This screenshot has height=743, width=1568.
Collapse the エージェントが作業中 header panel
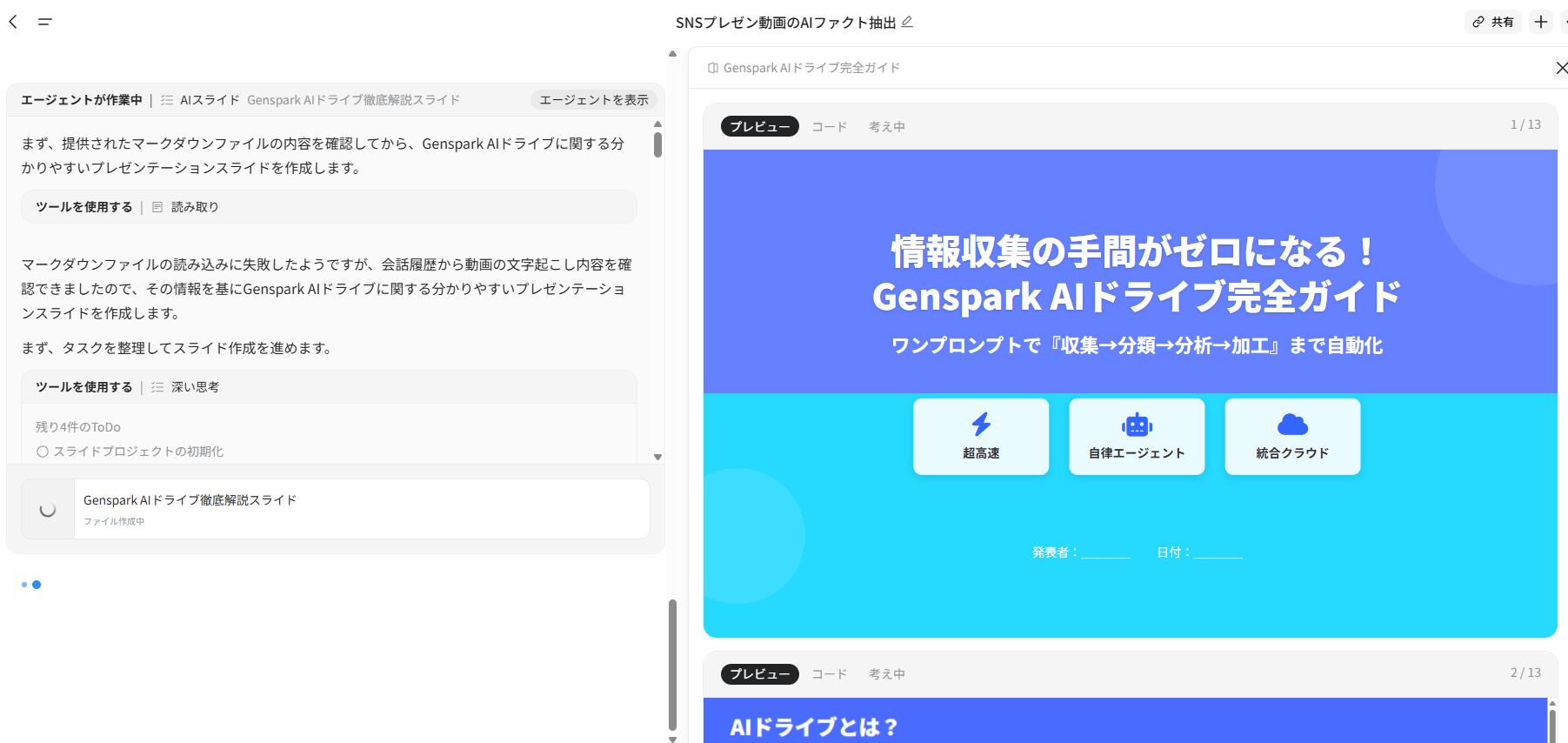(x=82, y=100)
